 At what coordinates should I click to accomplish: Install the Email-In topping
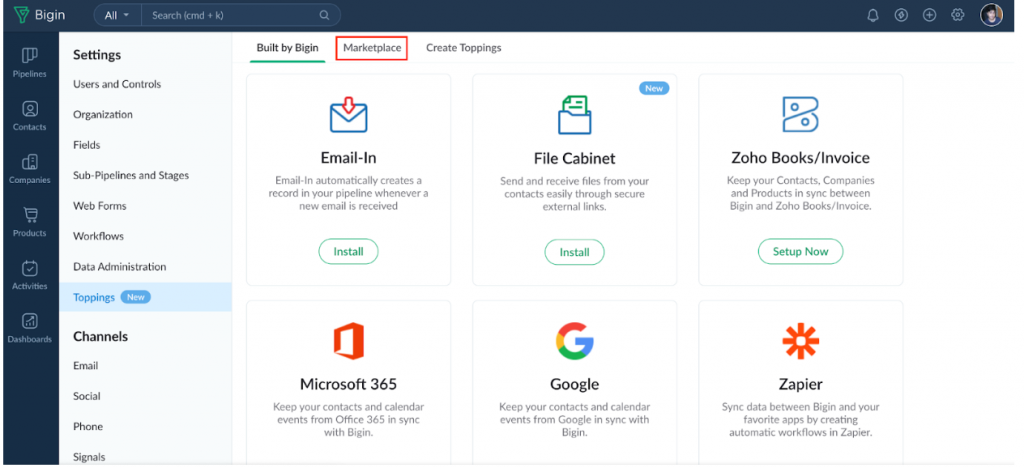[x=348, y=251]
